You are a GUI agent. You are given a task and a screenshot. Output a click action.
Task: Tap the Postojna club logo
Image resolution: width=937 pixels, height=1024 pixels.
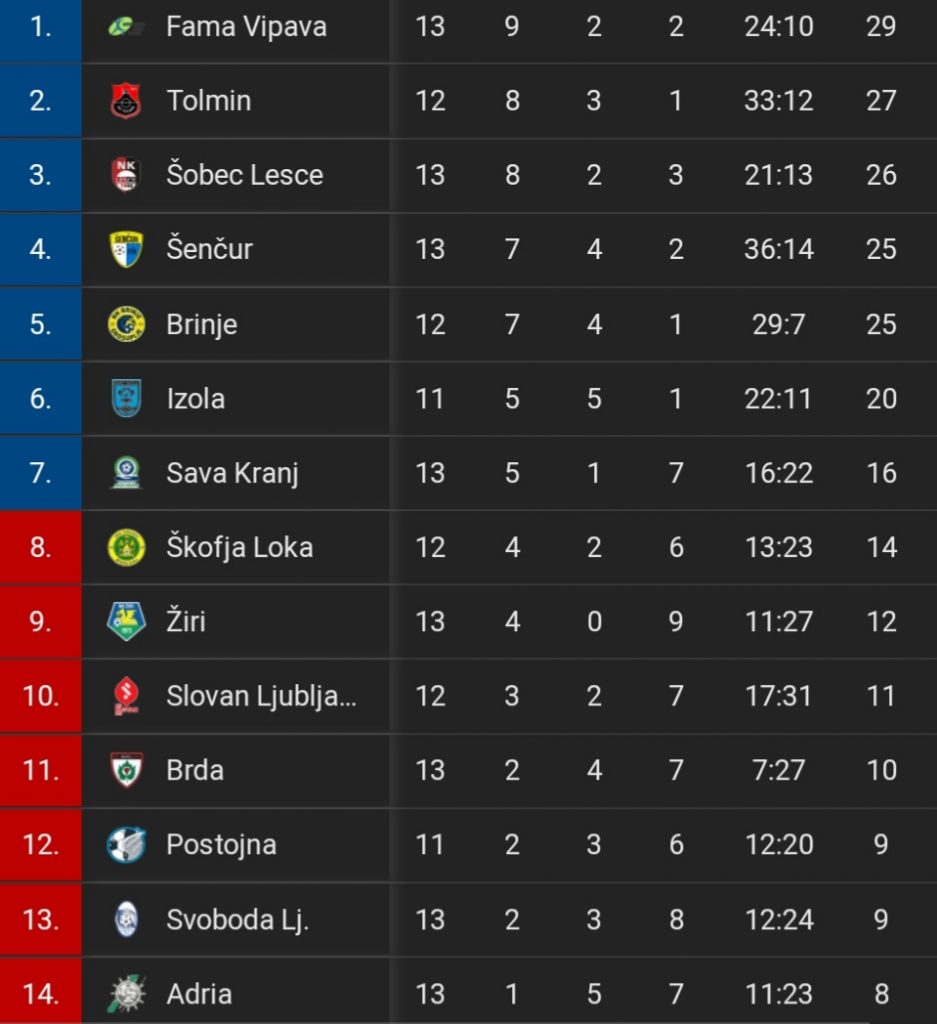126,845
